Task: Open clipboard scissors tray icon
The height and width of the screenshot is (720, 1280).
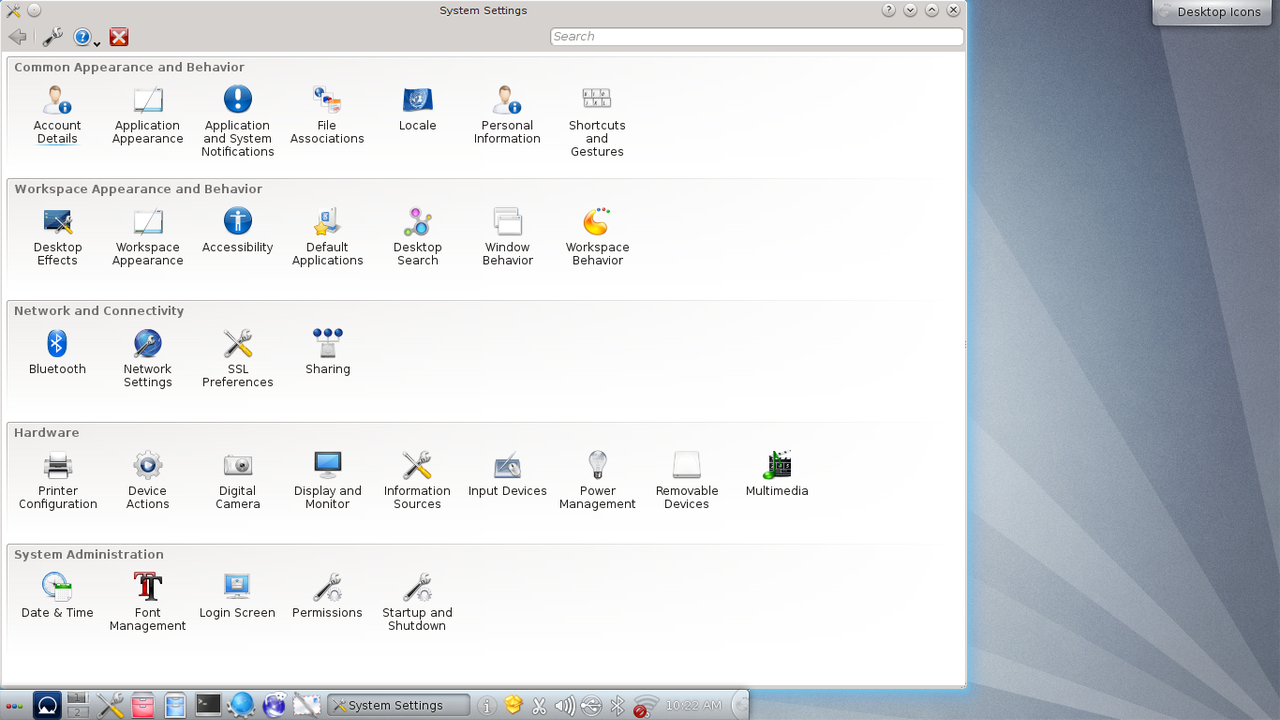Action: [x=539, y=706]
